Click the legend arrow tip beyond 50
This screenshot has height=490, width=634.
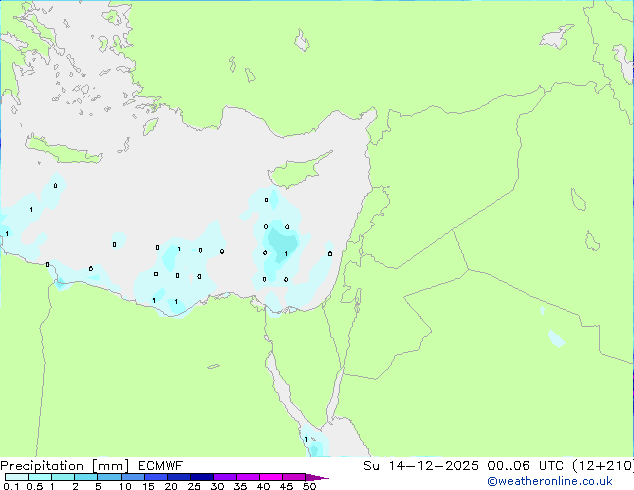tap(317, 477)
